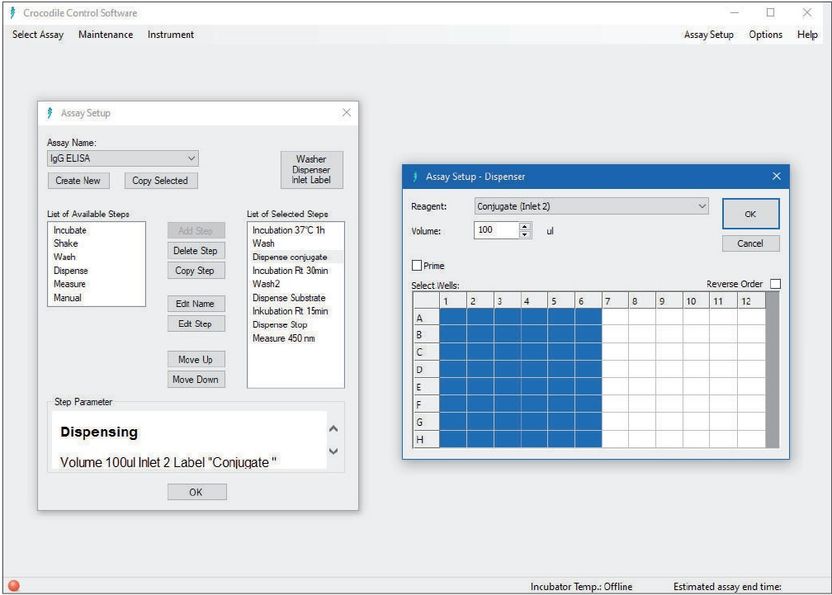Click top-left corner cell of well grid

click(426, 301)
